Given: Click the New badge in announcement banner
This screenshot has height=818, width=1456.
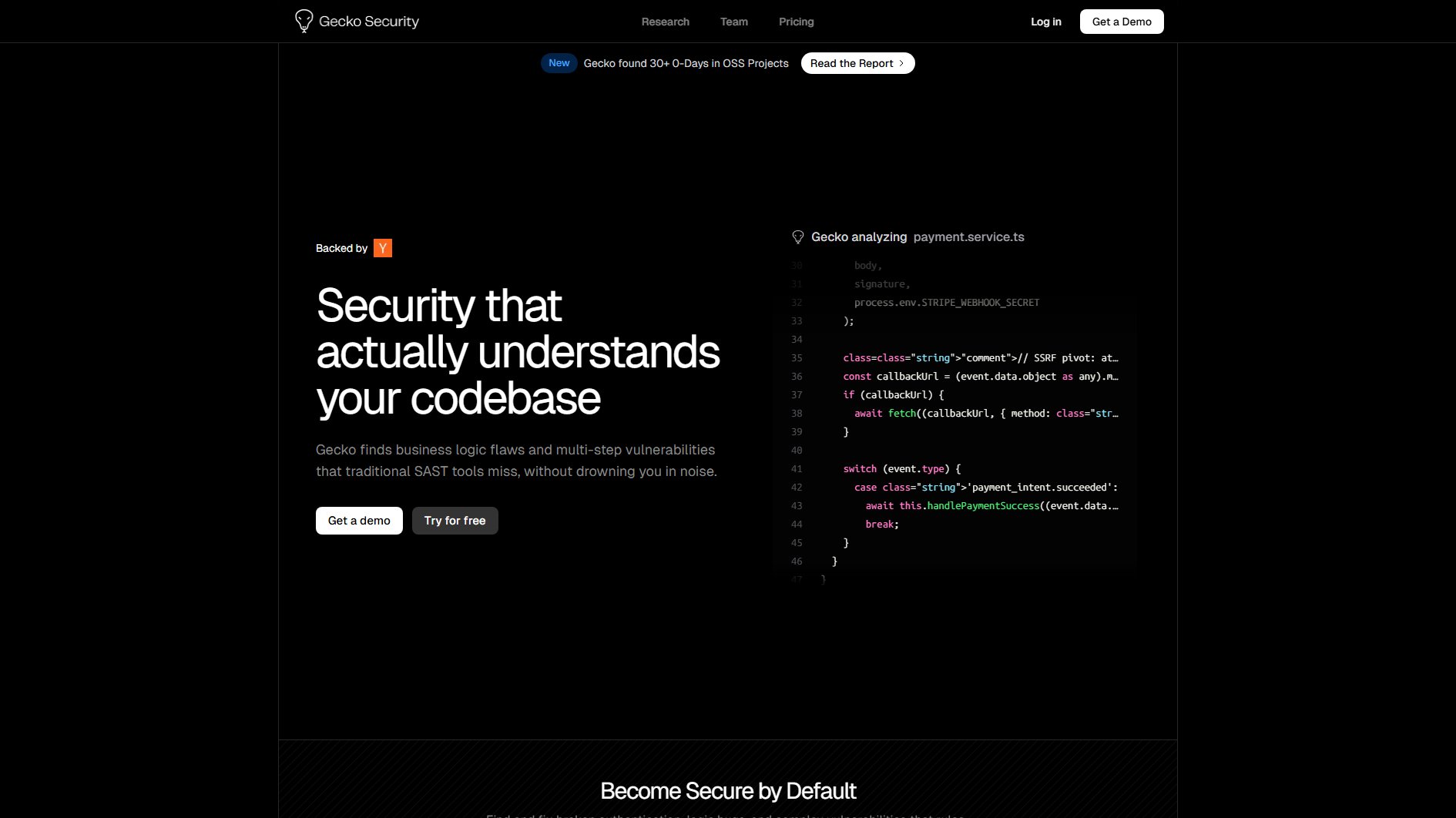Looking at the screenshot, I should (x=559, y=63).
